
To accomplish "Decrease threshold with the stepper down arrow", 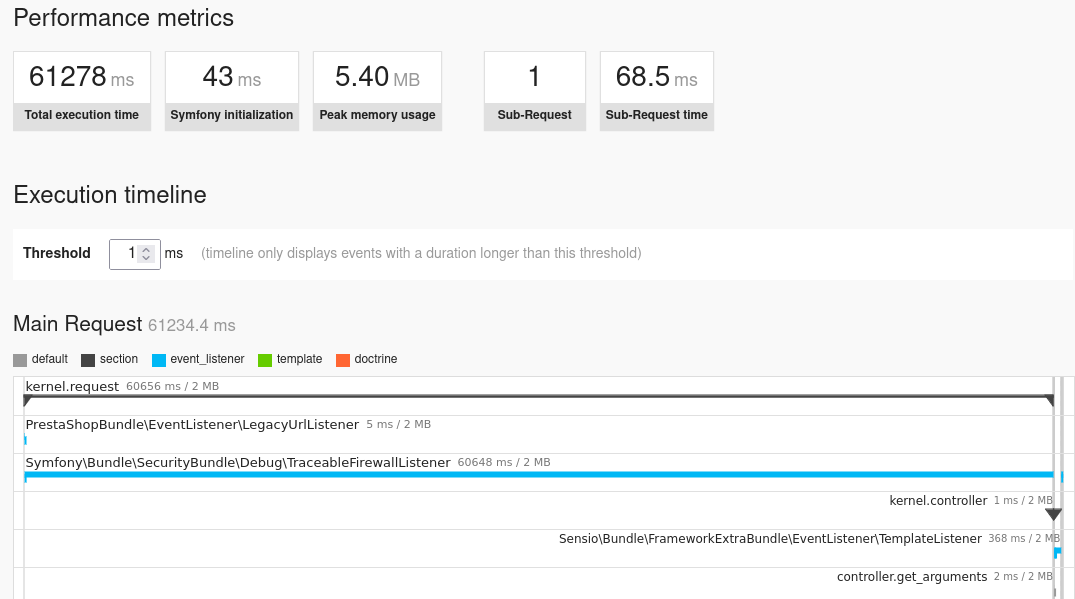I will click(146, 258).
